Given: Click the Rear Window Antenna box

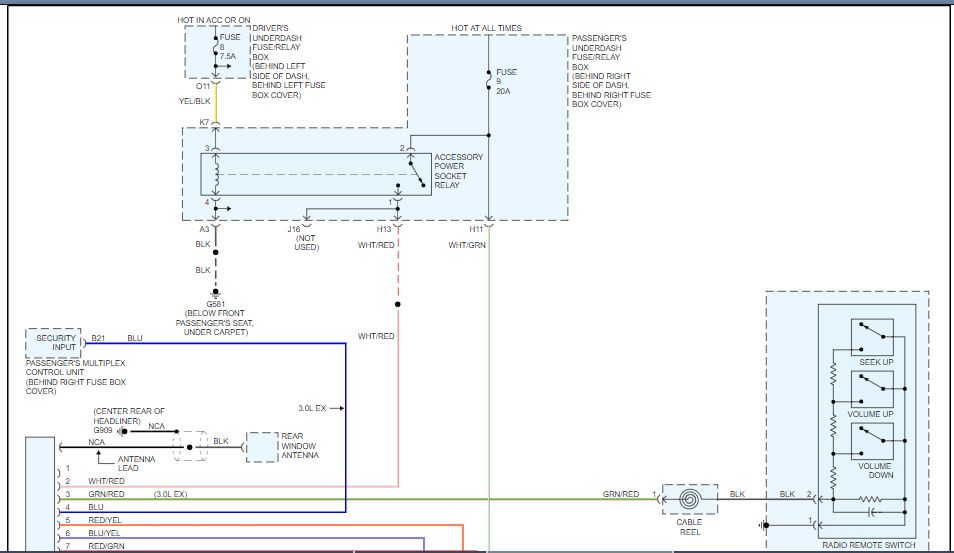Looking at the screenshot, I should coord(262,447).
